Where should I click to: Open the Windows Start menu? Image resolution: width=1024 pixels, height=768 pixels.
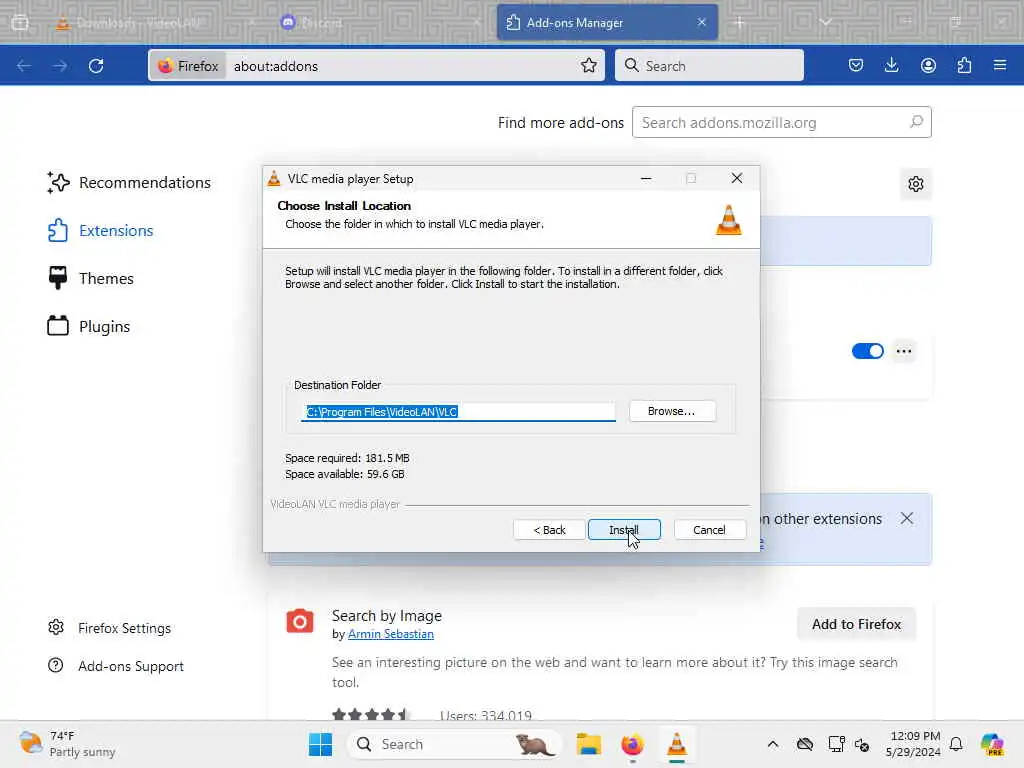click(x=320, y=744)
